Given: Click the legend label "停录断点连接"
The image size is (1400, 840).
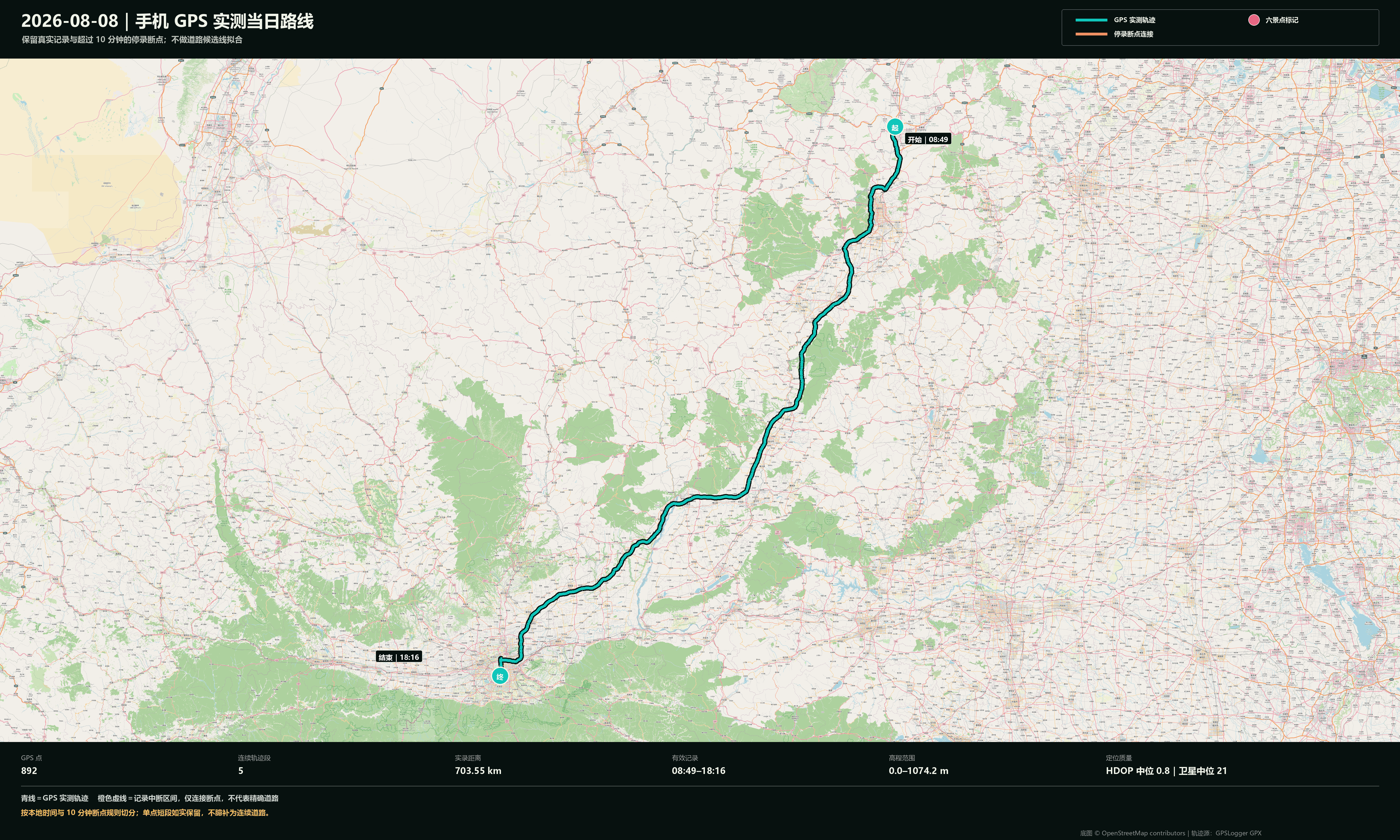Looking at the screenshot, I should pos(1134,34).
